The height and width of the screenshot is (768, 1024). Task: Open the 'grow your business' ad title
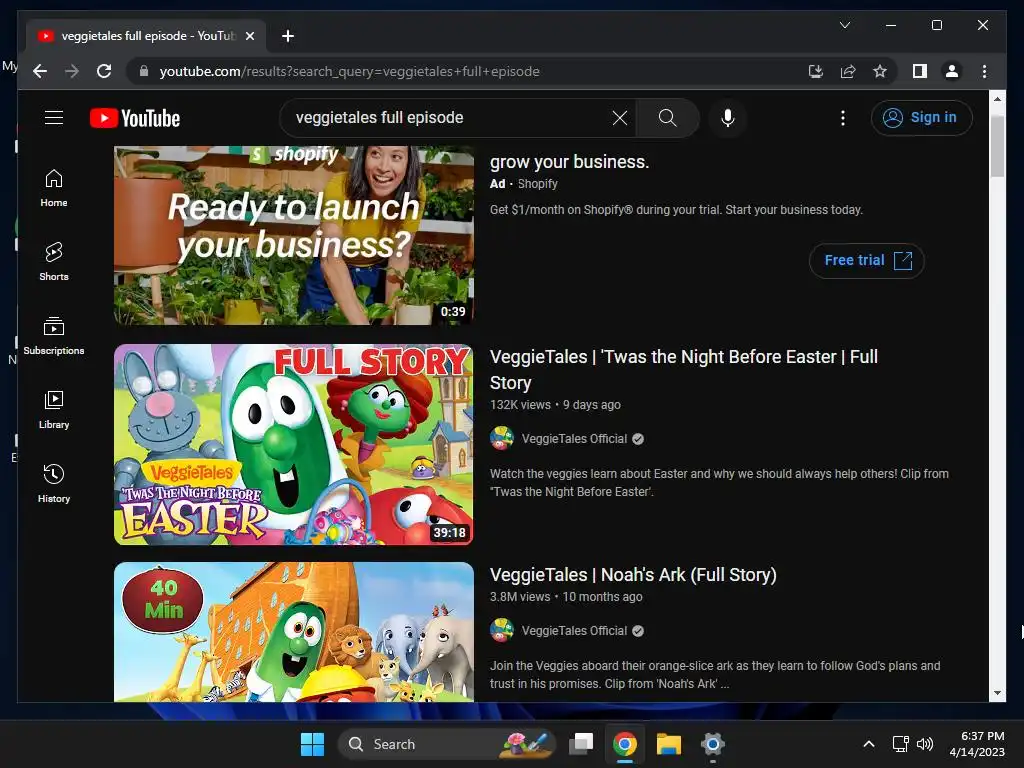pyautogui.click(x=569, y=162)
